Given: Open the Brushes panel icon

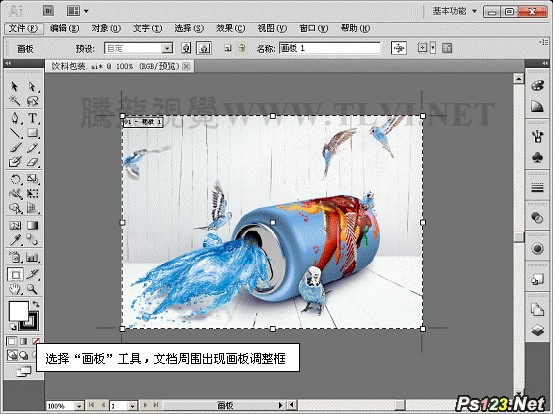Looking at the screenshot, I should click(x=537, y=136).
